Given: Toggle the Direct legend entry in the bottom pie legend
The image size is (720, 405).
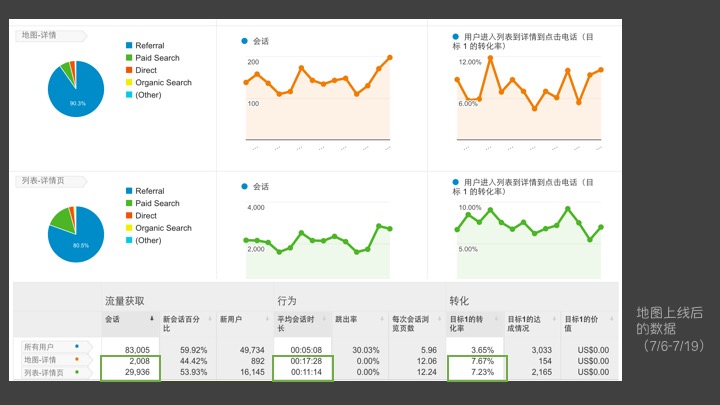Looking at the screenshot, I should 146,215.
